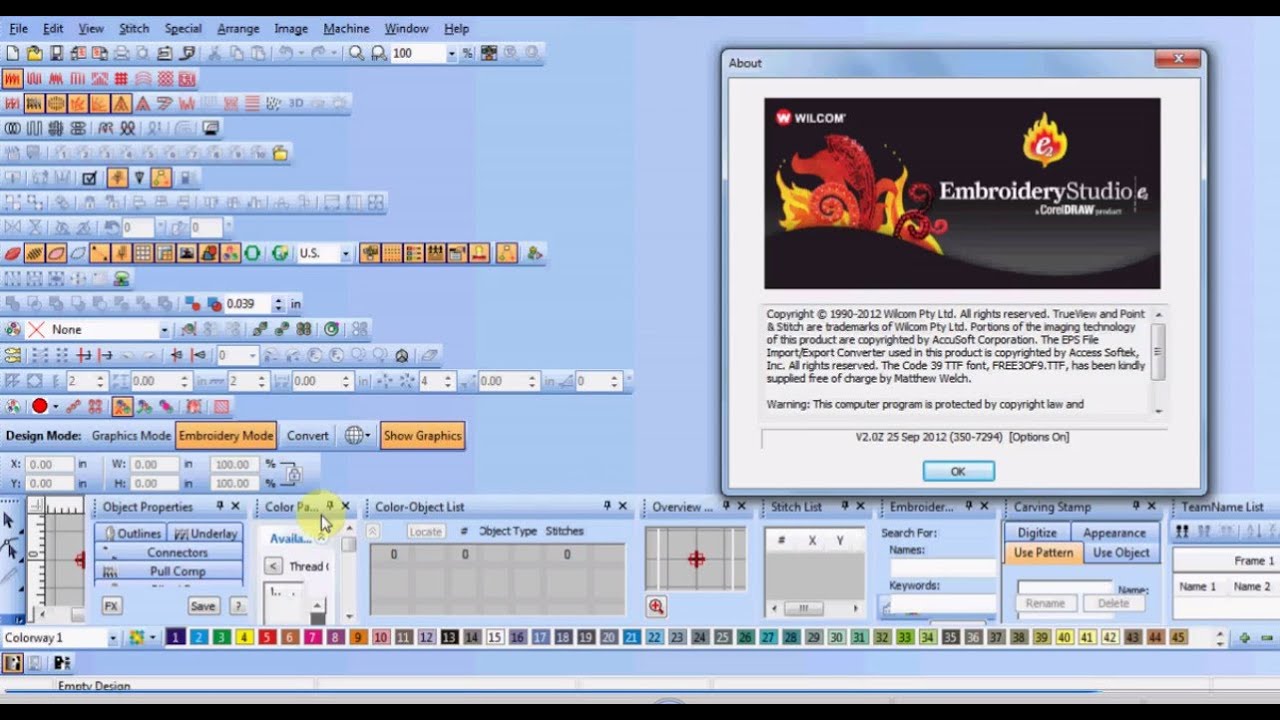Click the red circle color icon

(x=39, y=406)
